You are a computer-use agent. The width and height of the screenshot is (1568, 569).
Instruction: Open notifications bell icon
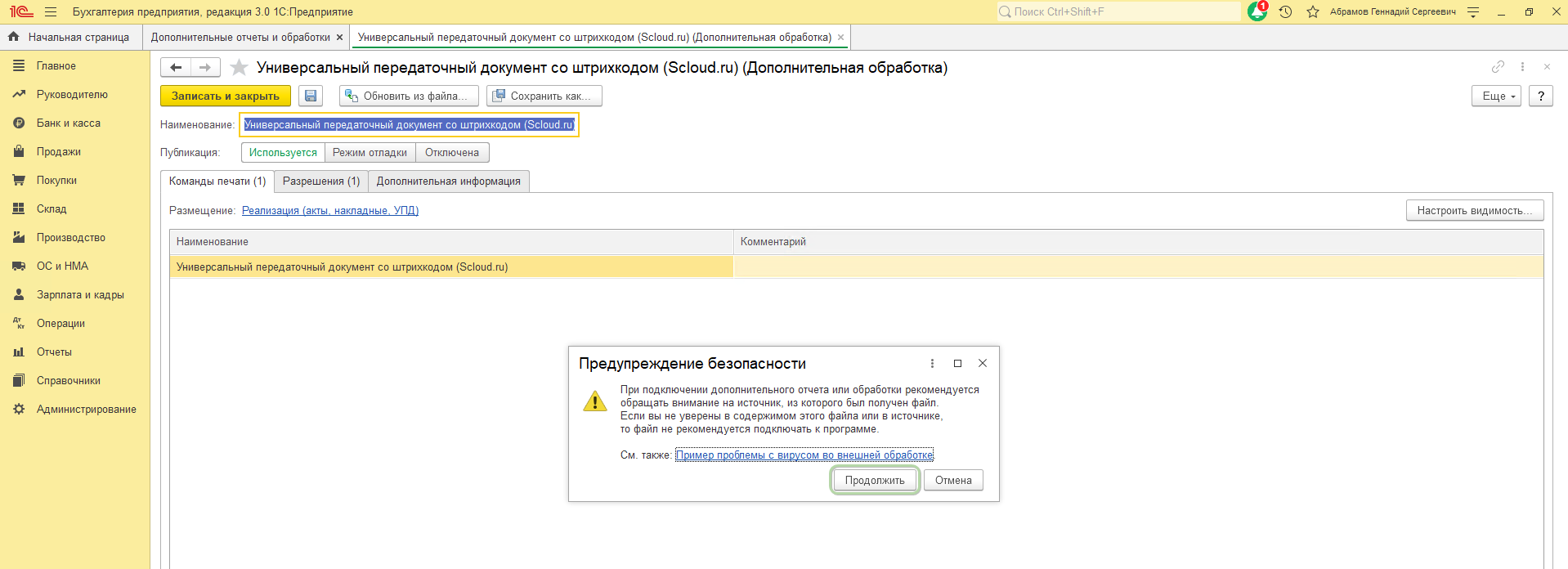tap(1257, 12)
